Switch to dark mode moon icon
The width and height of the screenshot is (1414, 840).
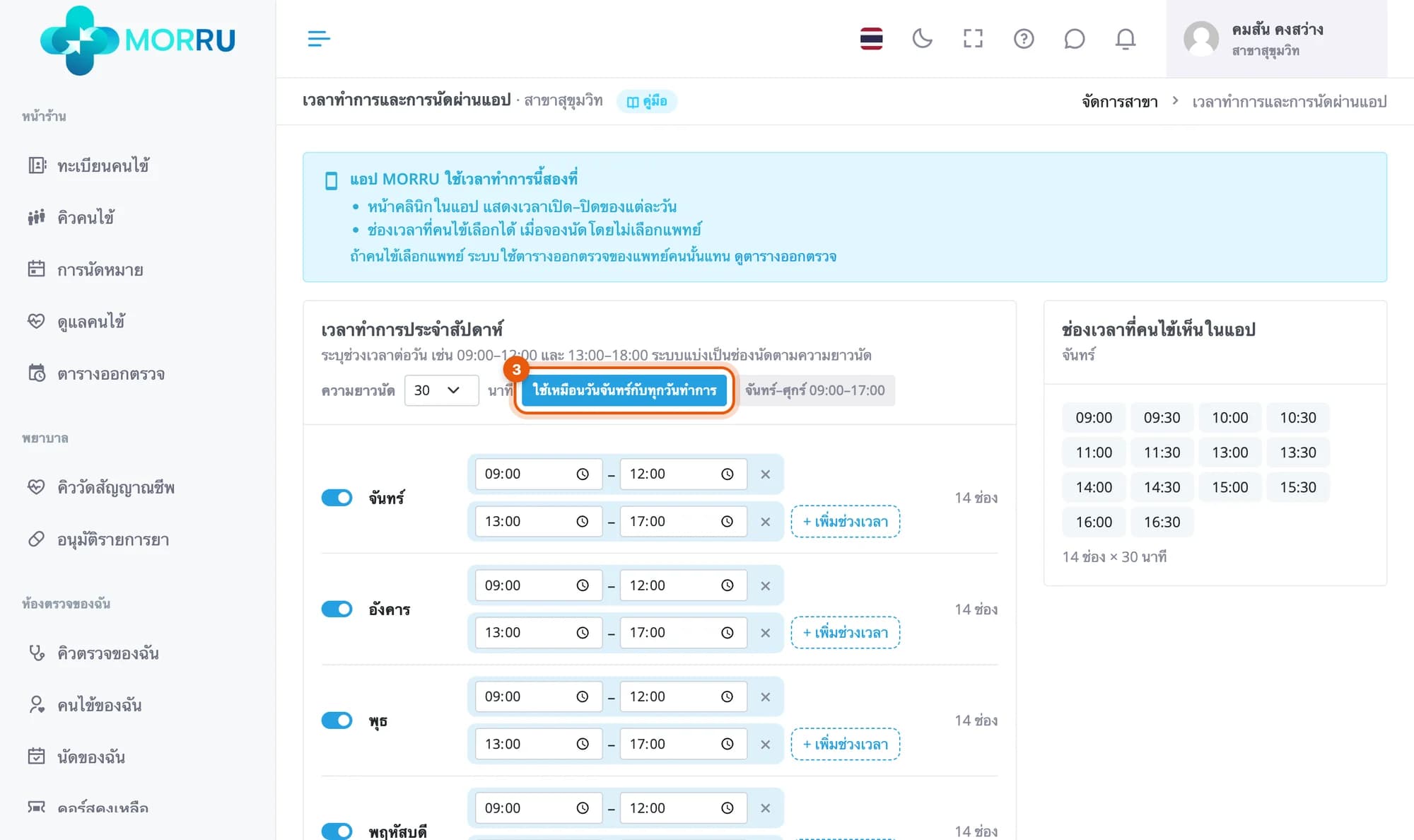pyautogui.click(x=922, y=38)
